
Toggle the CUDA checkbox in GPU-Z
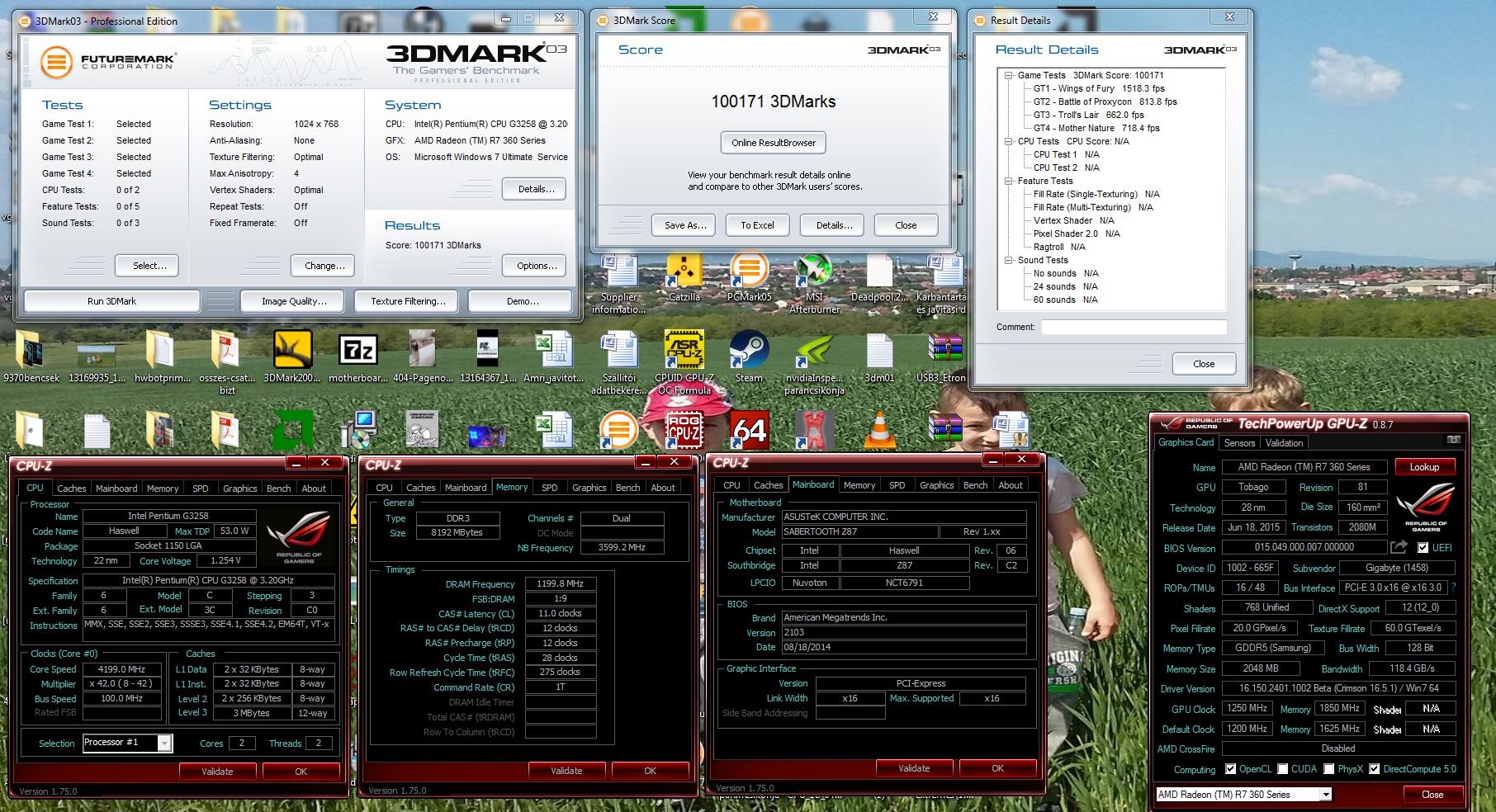coord(1282,769)
